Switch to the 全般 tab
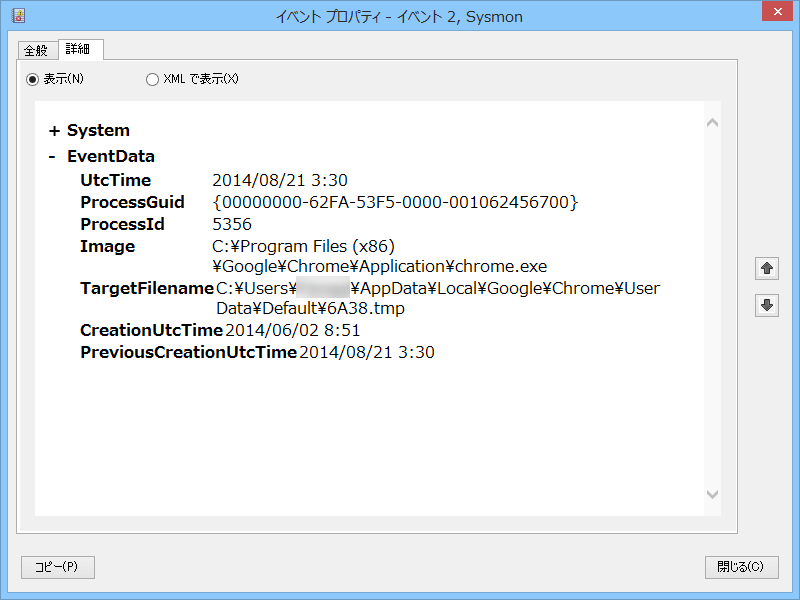This screenshot has width=800, height=600. (x=37, y=49)
